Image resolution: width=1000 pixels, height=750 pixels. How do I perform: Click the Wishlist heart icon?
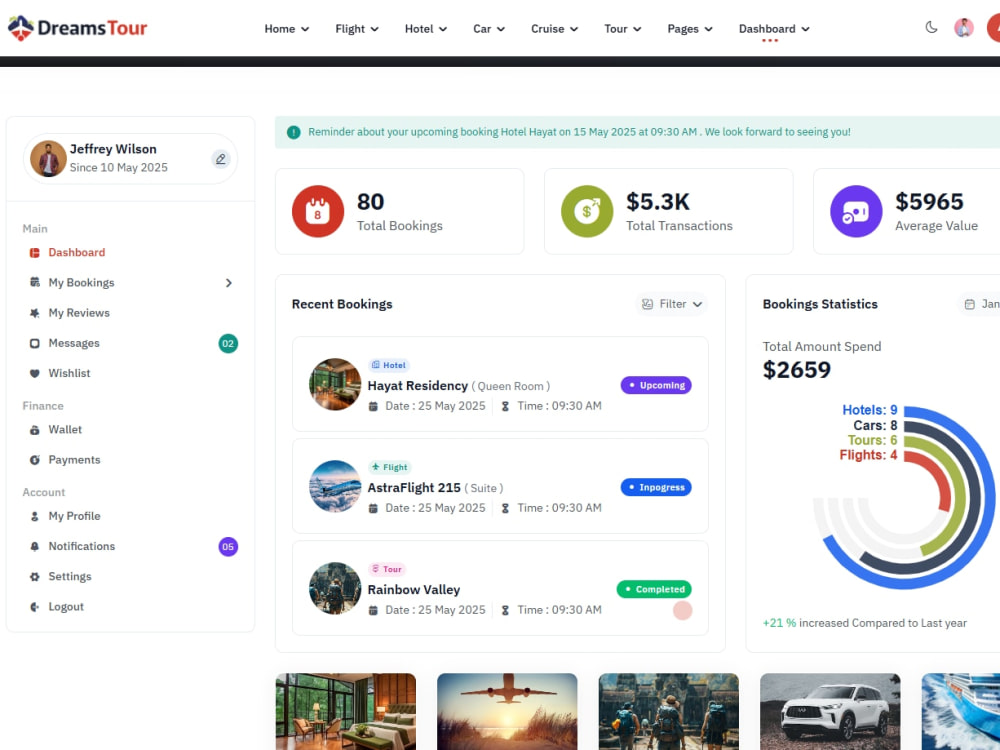click(x=34, y=373)
